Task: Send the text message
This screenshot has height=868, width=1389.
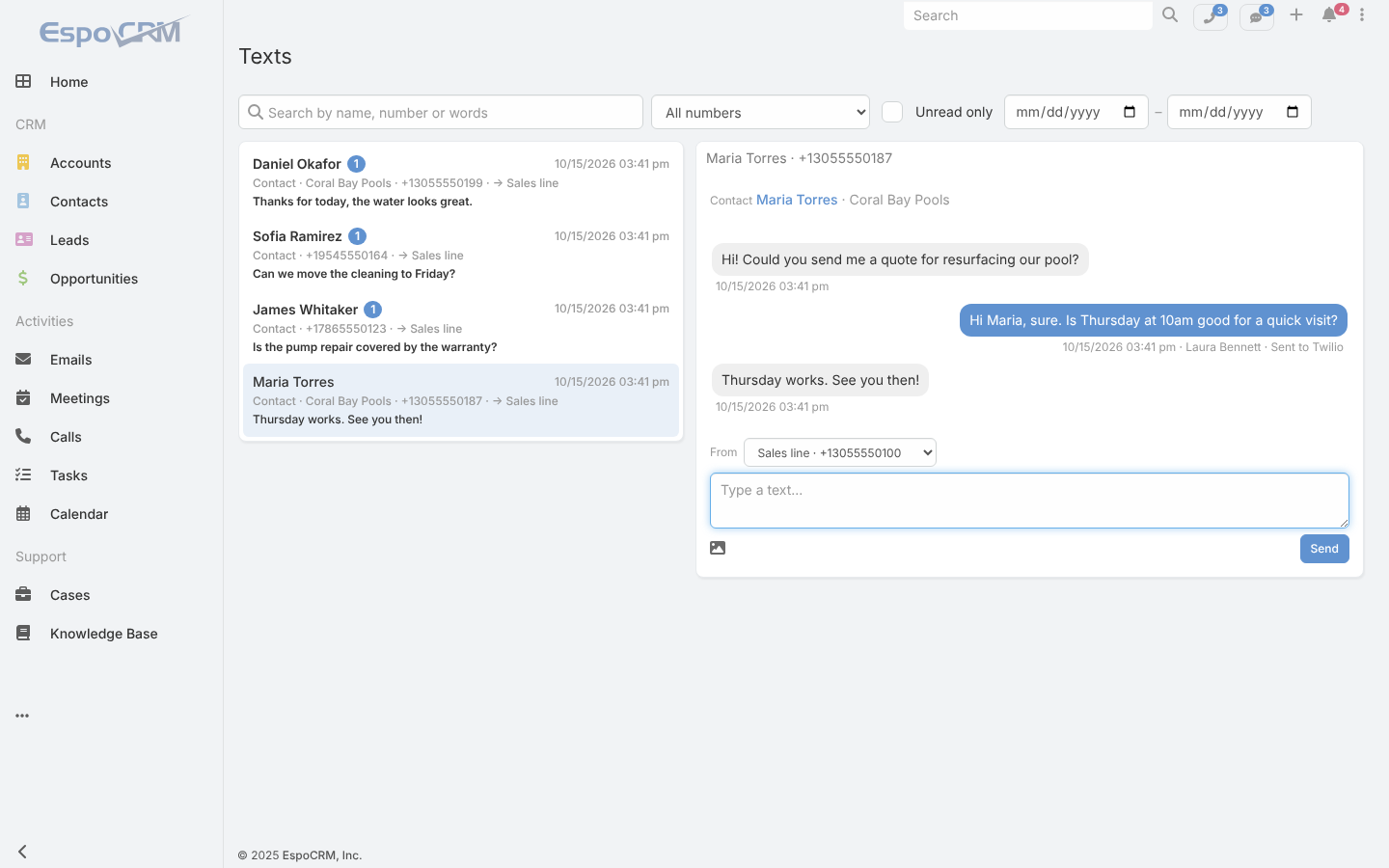Action: click(1324, 549)
